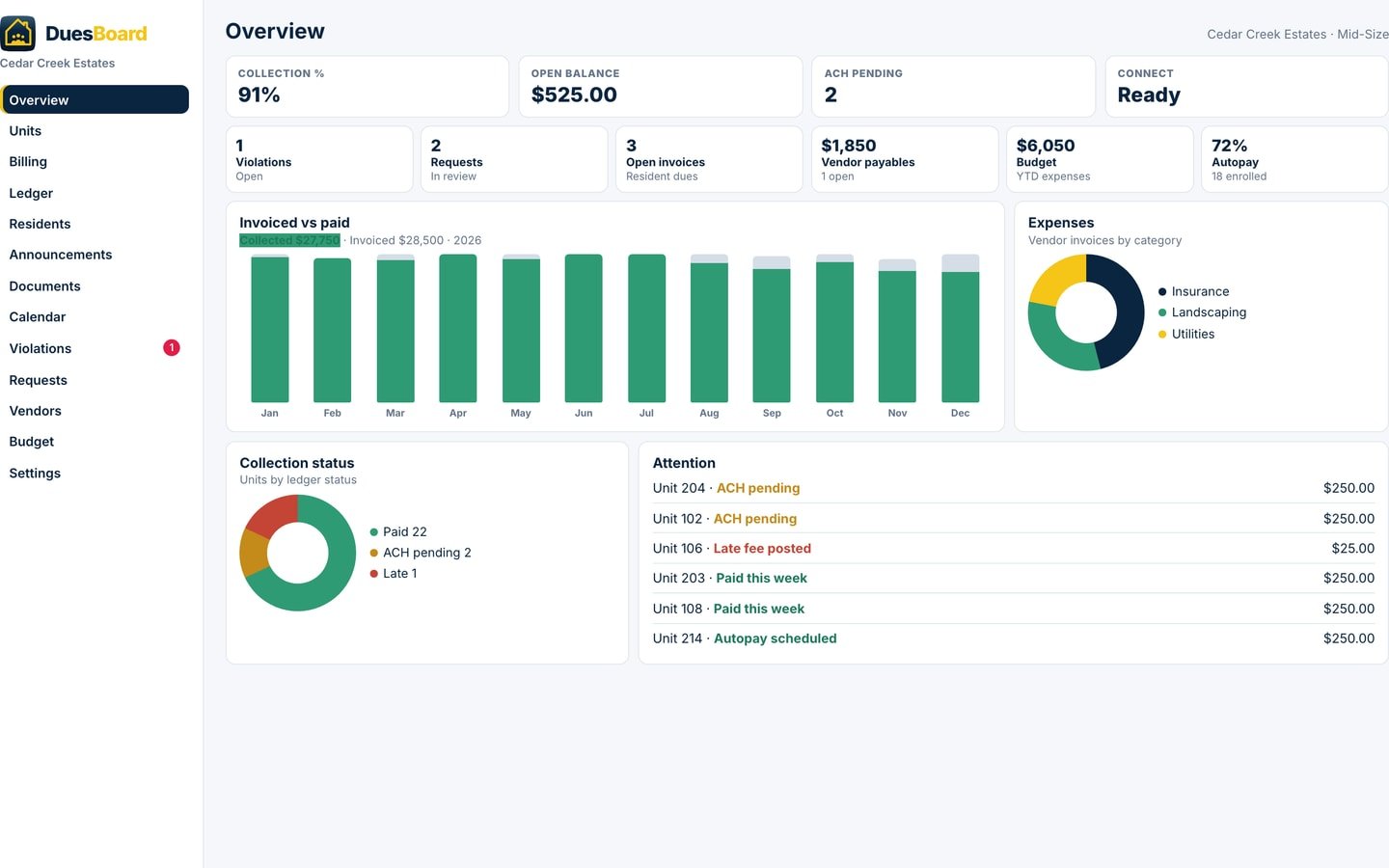Open the Unit 204 ACH pending row
The image size is (1389, 868).
click(x=1014, y=488)
